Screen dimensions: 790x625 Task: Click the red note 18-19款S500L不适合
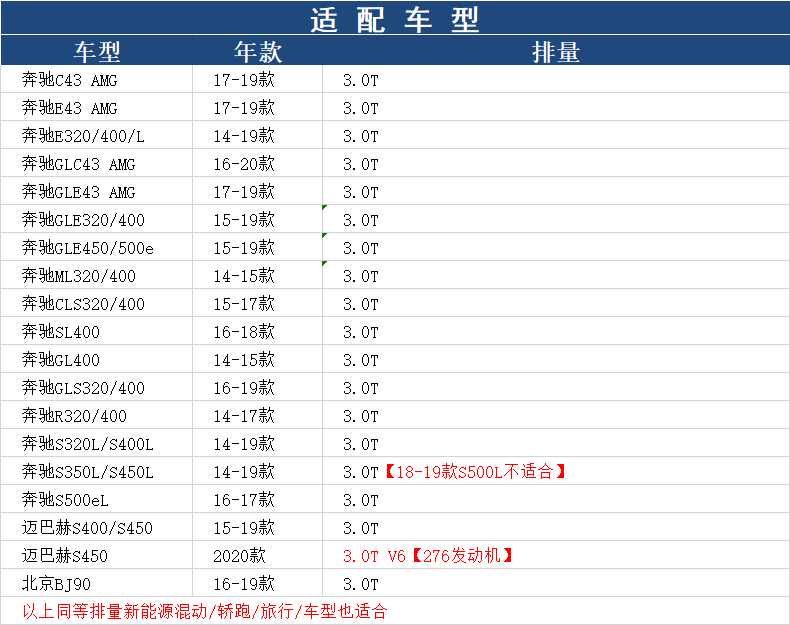pos(475,472)
